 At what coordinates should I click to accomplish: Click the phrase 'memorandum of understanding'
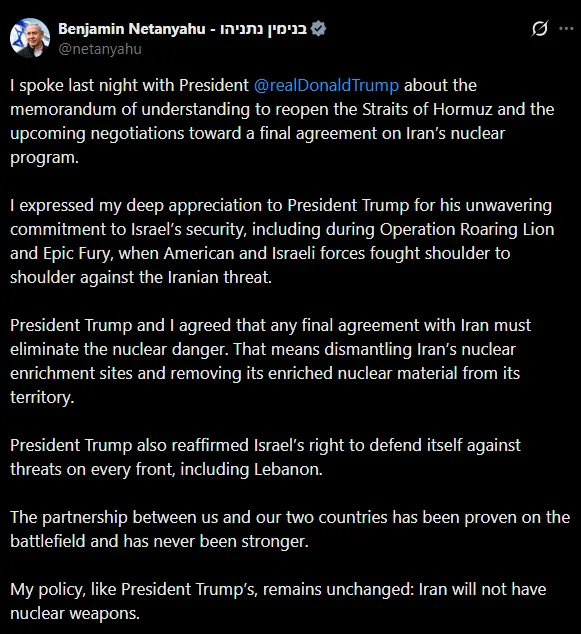(x=130, y=110)
